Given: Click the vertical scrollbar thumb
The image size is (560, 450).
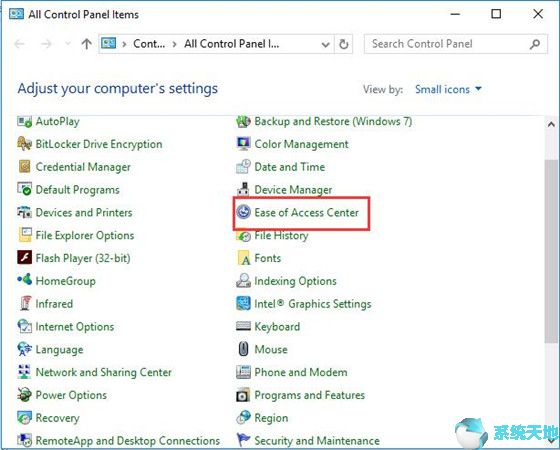Looking at the screenshot, I should tap(551, 252).
